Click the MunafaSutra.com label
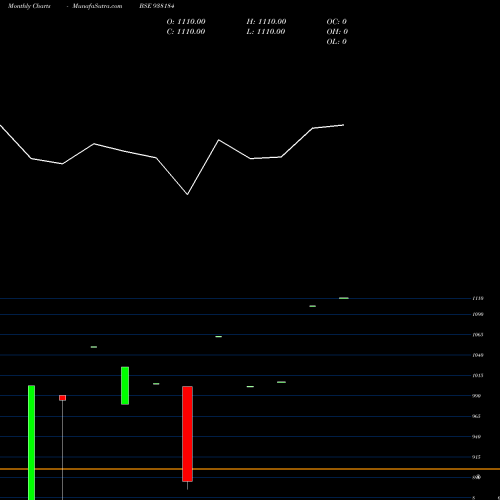The image size is (500, 500). tap(97, 6)
